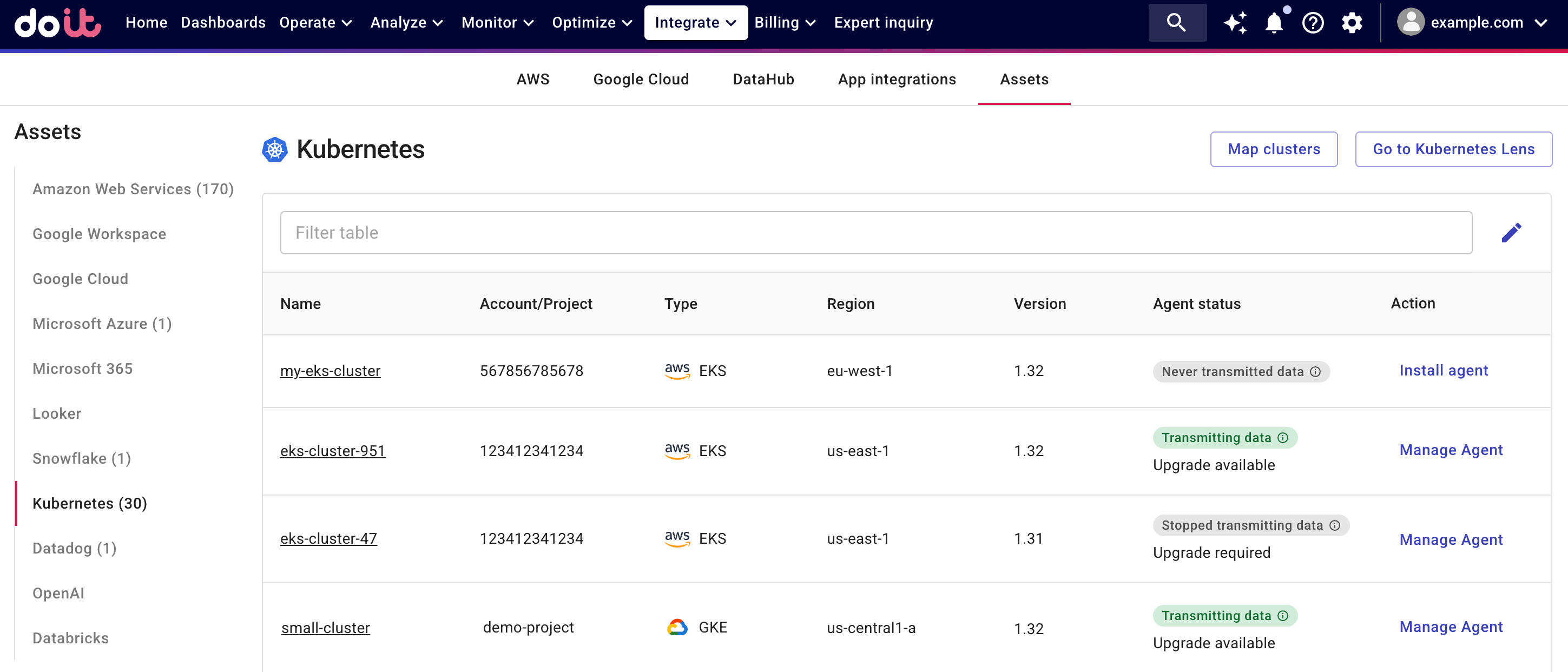Click into the Filter table field
1568x672 pixels.
pos(875,233)
